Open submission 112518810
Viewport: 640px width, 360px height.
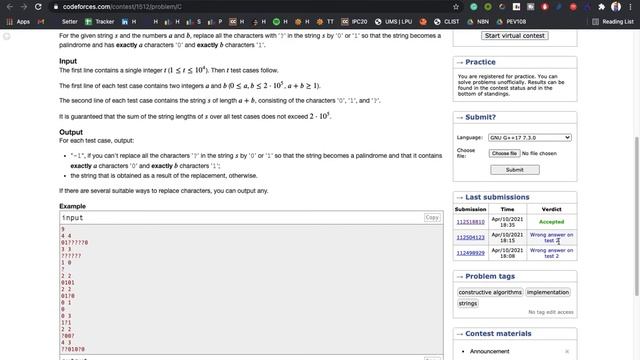pos(470,222)
